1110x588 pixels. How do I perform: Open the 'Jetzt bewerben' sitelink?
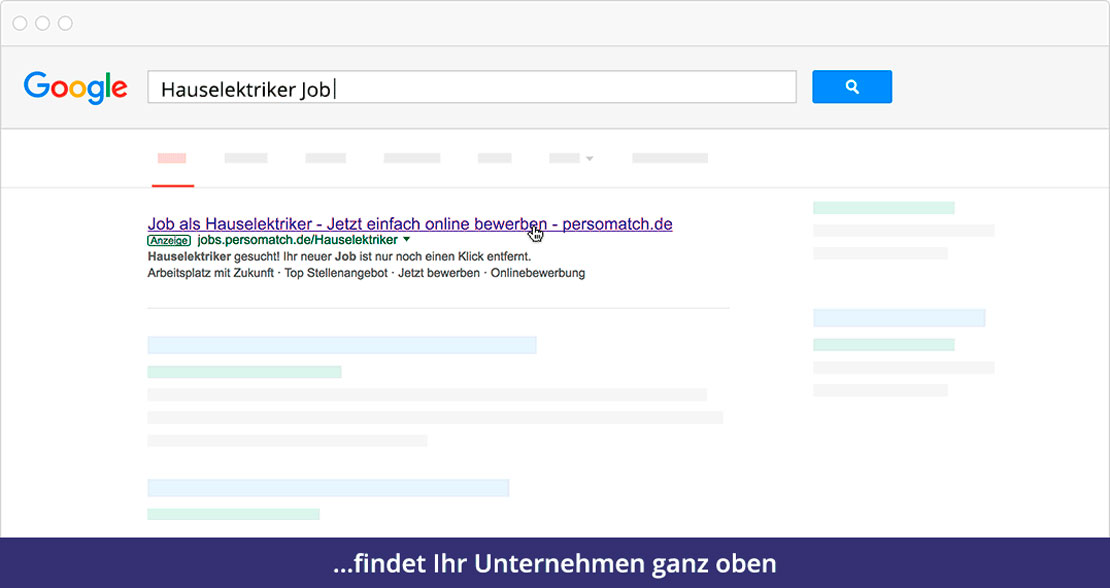439,273
